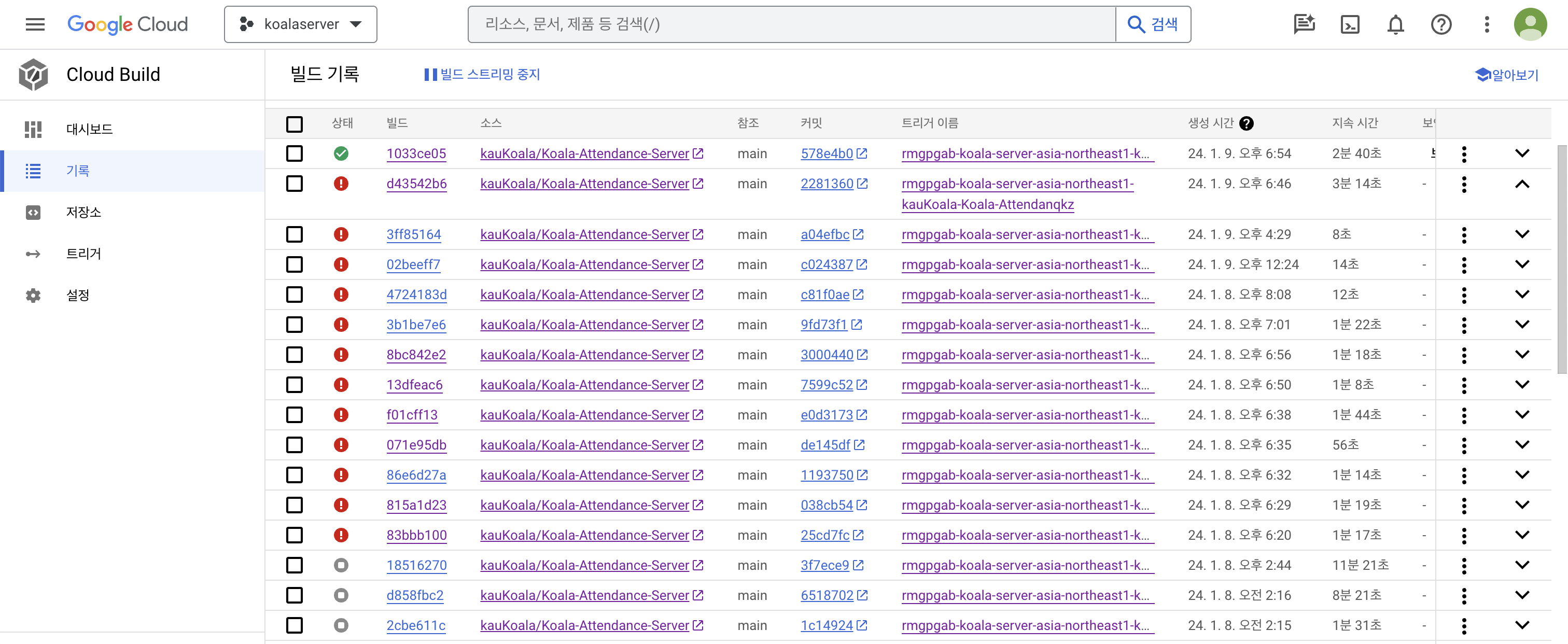Image resolution: width=1568 pixels, height=644 pixels.
Task: Open row actions menu for build 1033ce05
Action: tap(1464, 154)
